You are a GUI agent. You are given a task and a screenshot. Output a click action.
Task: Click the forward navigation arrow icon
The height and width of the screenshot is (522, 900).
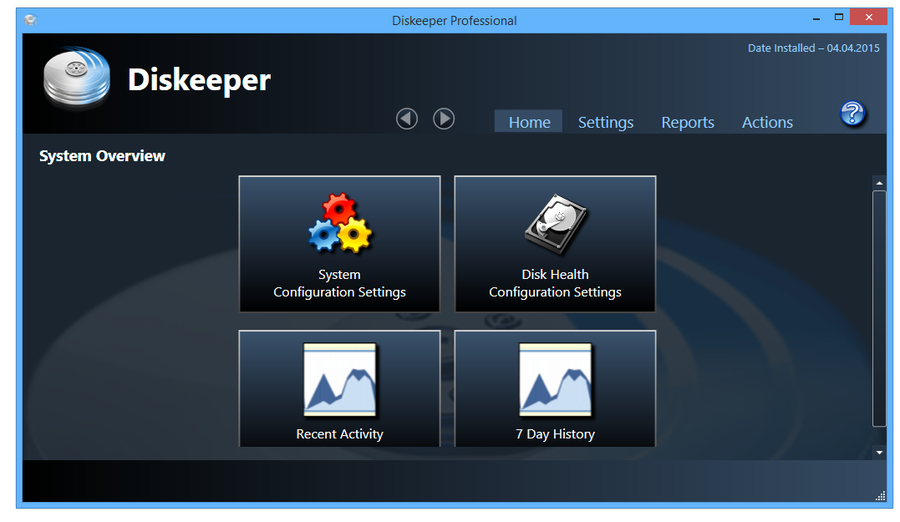pyautogui.click(x=444, y=119)
